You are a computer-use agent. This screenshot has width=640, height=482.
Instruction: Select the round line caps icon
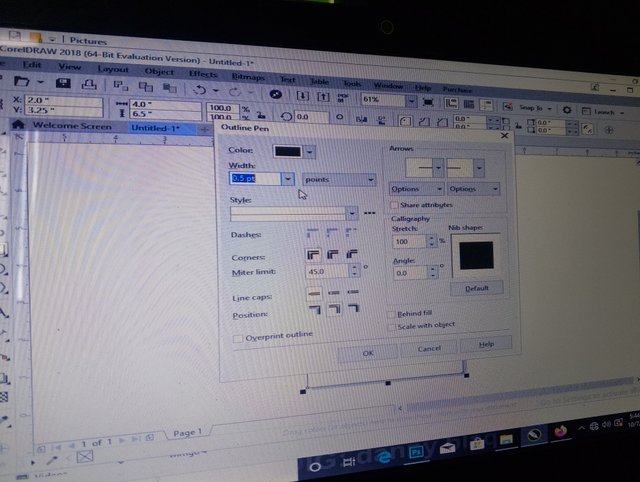334,292
